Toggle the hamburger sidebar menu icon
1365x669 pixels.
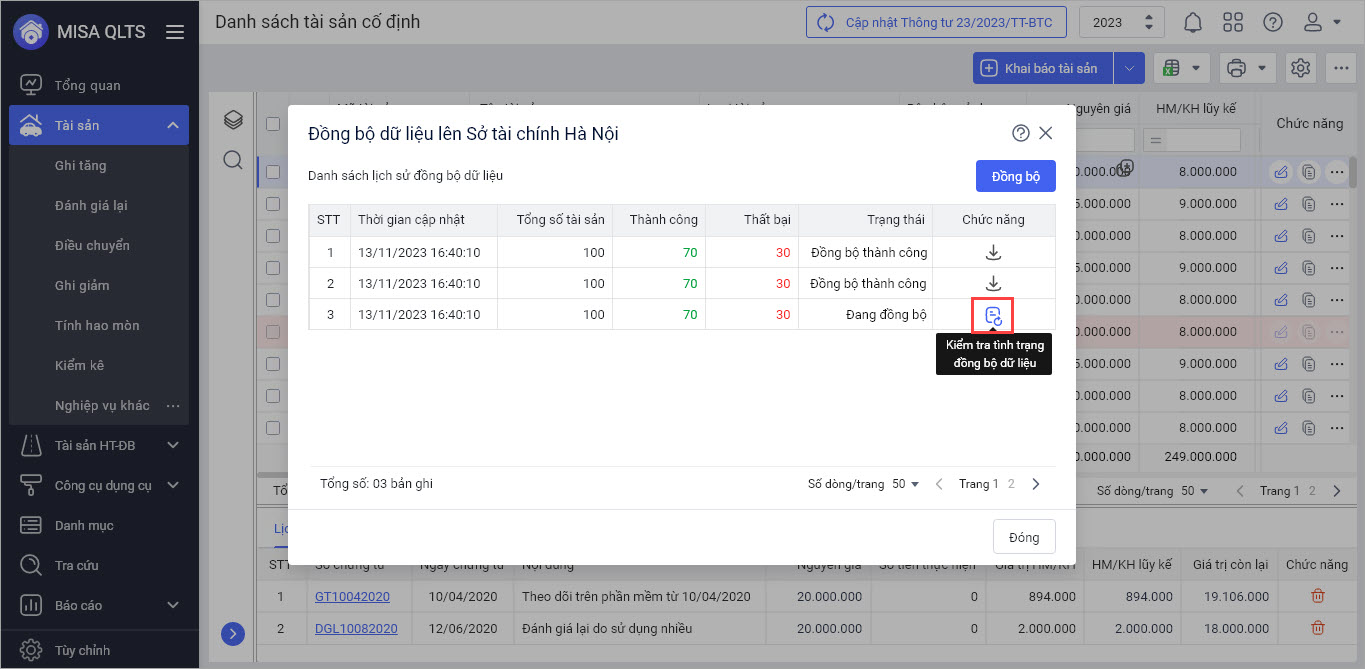click(x=175, y=32)
